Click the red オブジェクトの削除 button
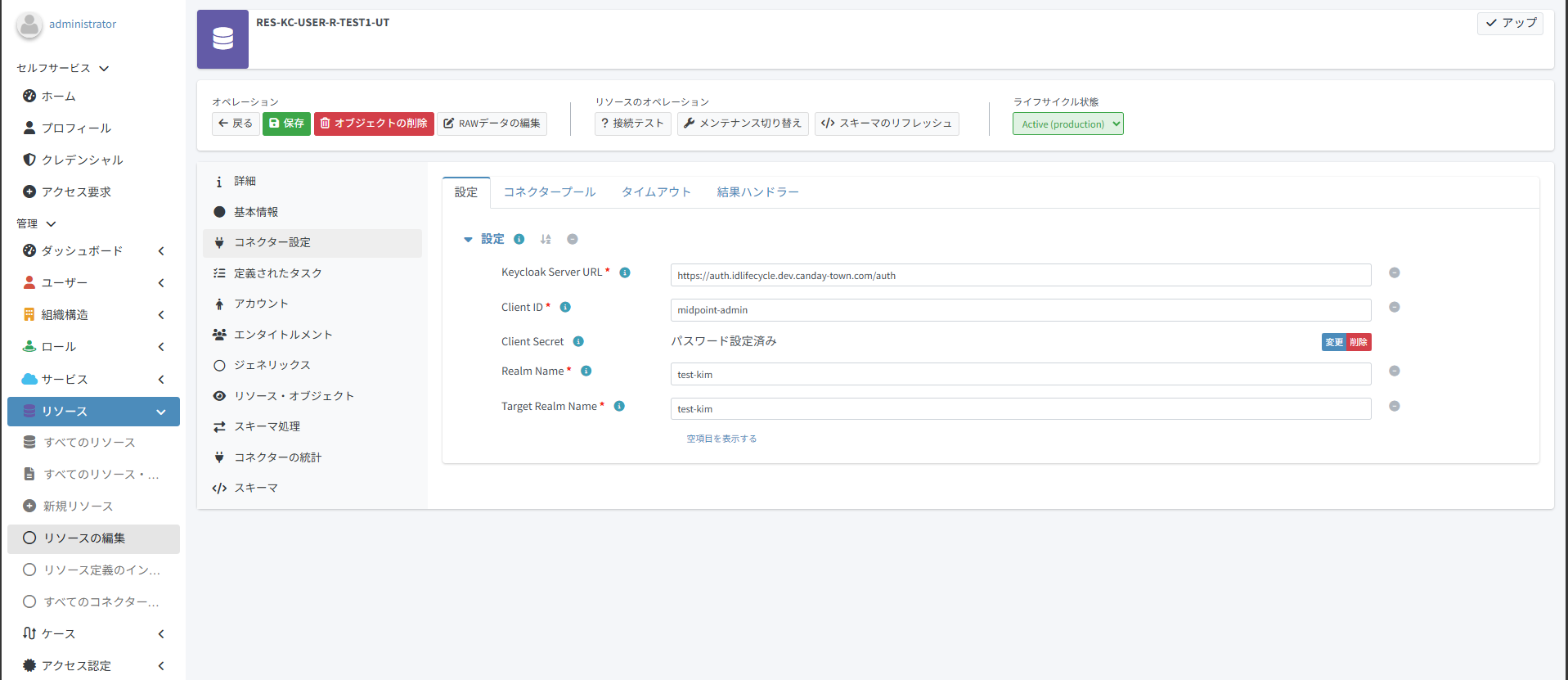 tap(374, 124)
